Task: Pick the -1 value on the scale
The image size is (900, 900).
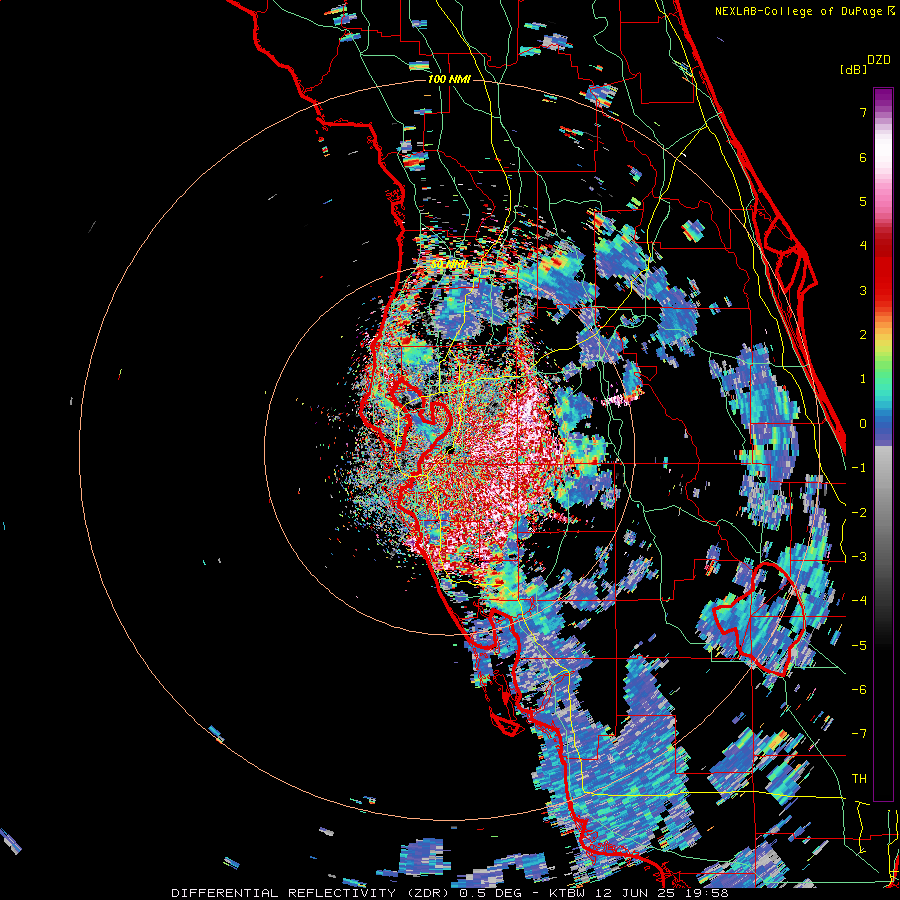Action: [x=859, y=468]
